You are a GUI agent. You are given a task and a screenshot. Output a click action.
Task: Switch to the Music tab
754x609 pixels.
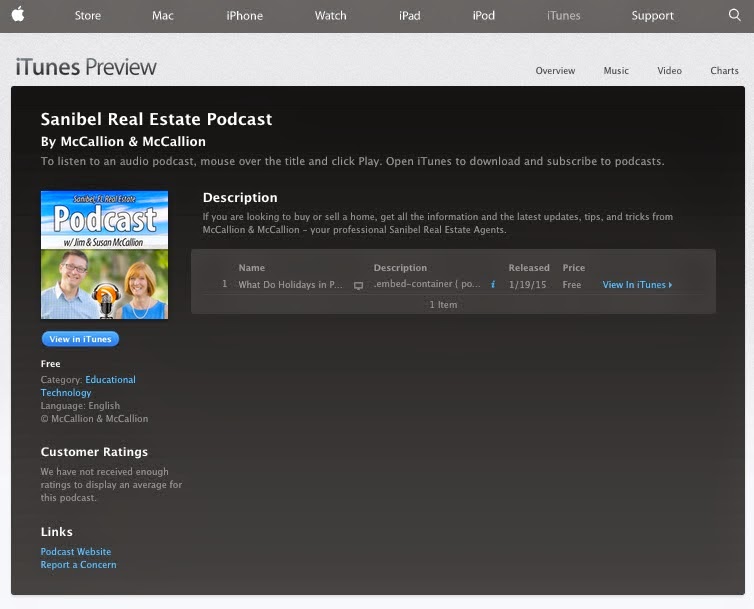(x=616, y=70)
